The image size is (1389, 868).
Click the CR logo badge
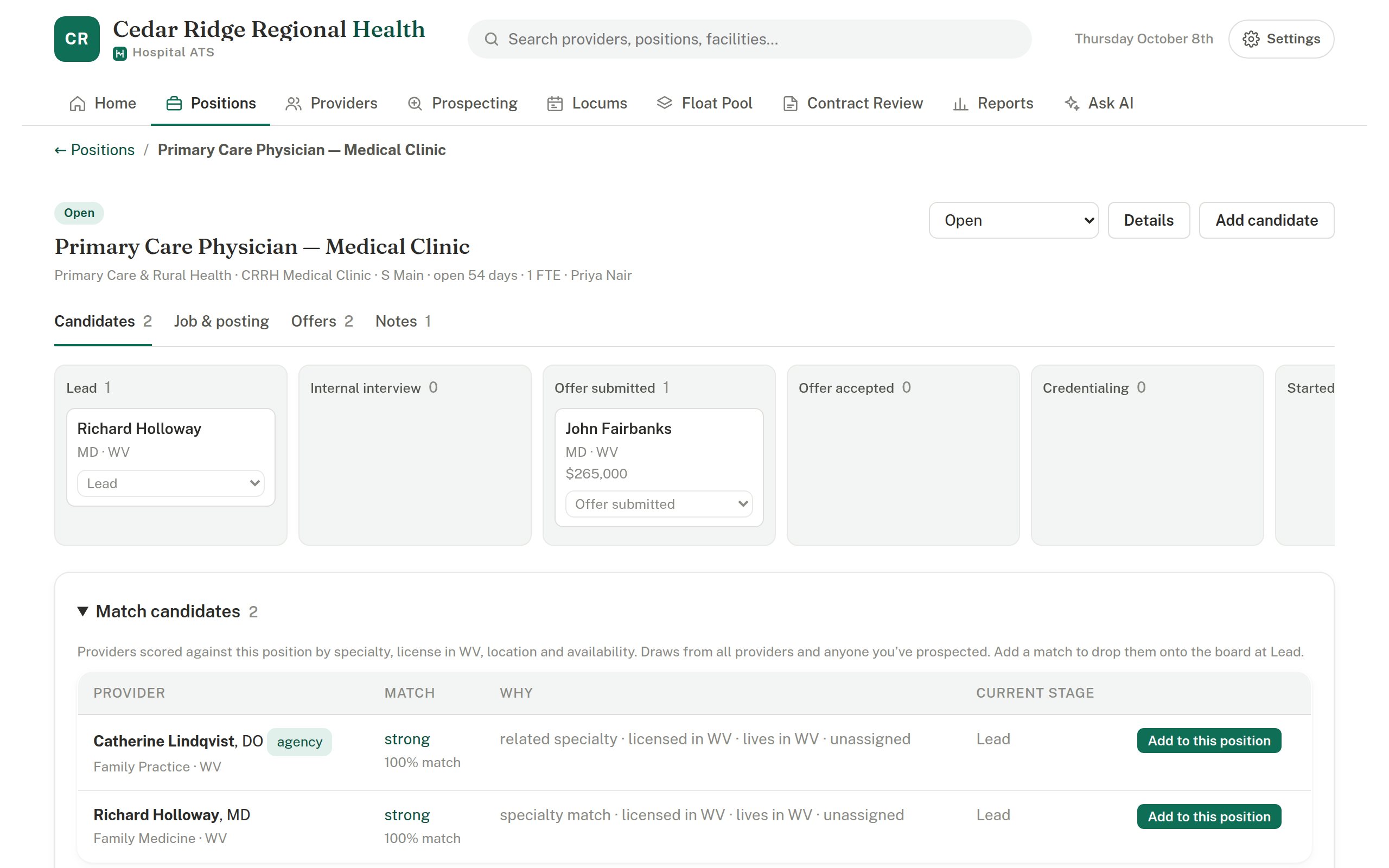77,39
